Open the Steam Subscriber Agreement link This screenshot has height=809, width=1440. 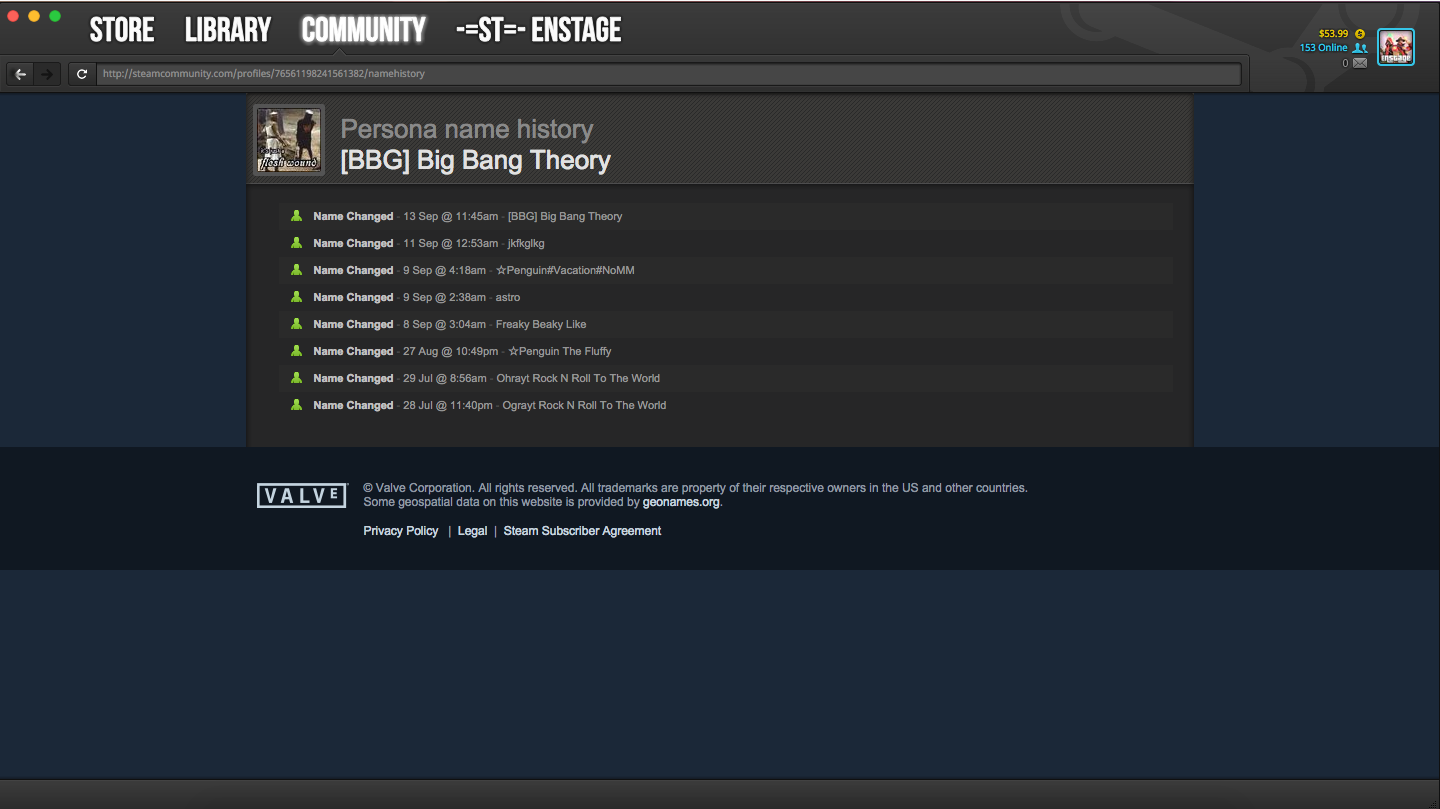coord(582,531)
